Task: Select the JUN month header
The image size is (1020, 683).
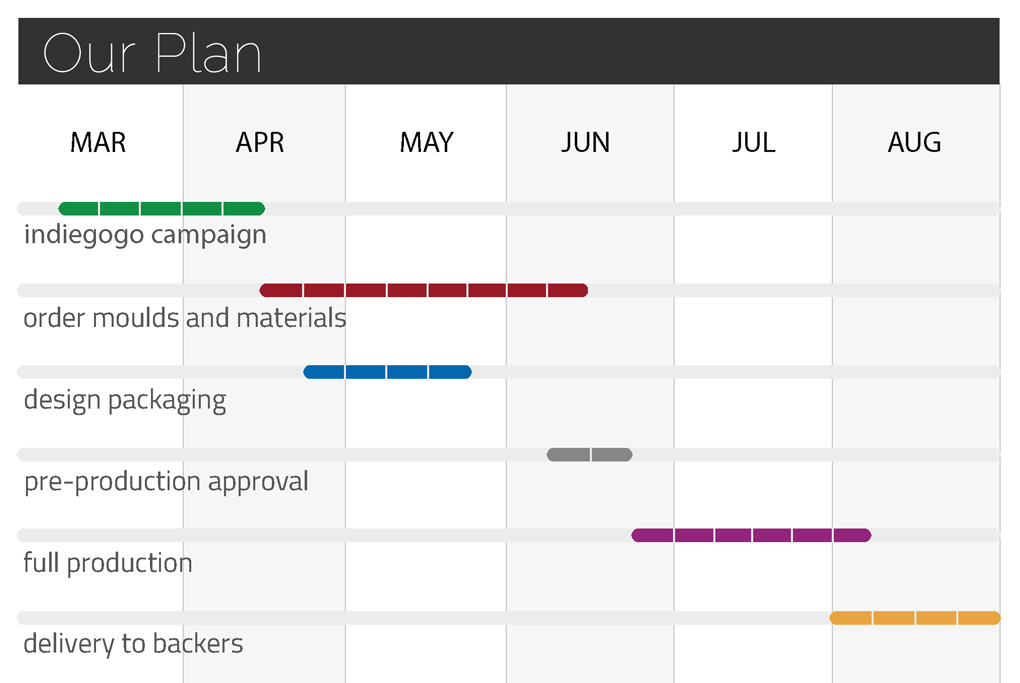Action: tap(585, 142)
